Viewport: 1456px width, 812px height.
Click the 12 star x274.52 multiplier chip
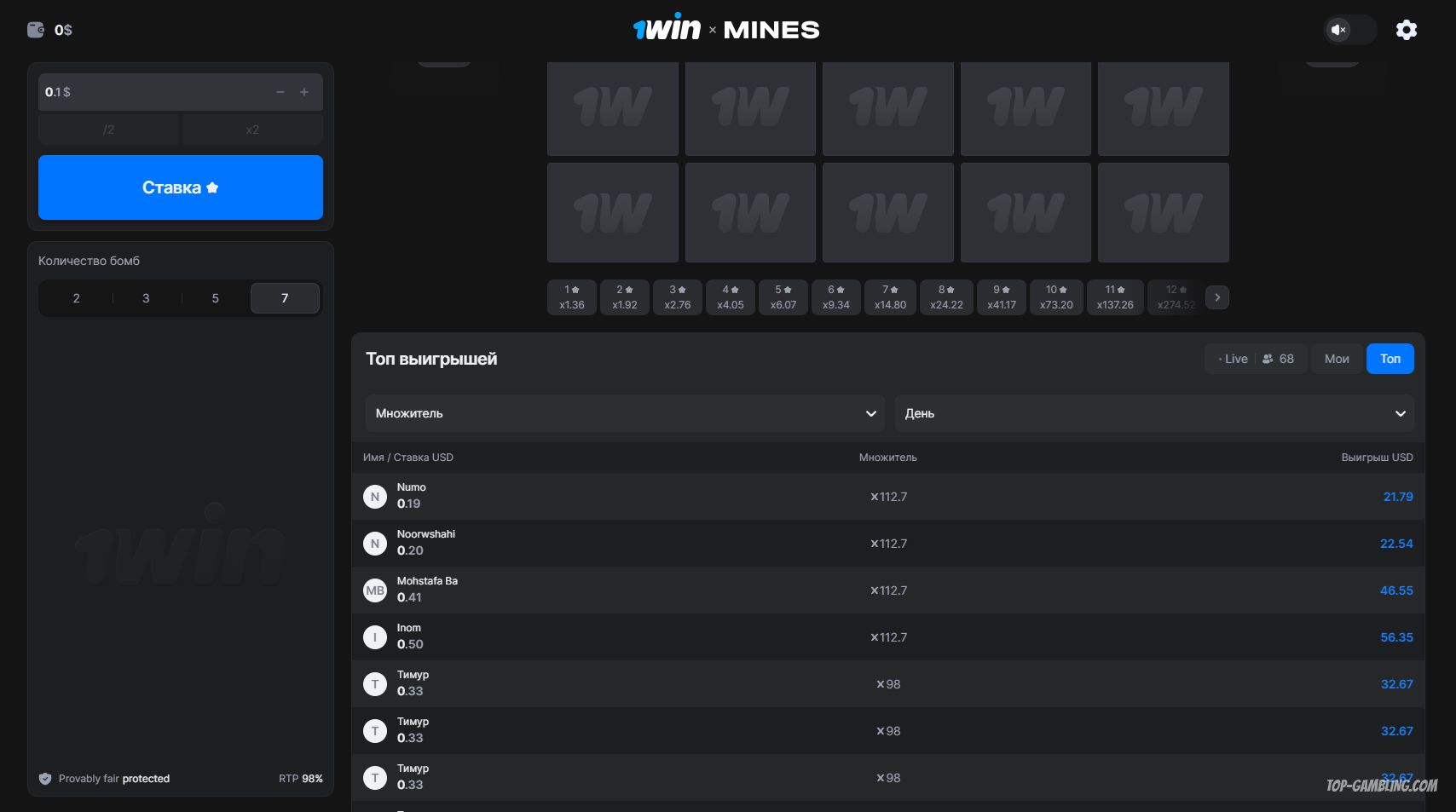click(x=1176, y=297)
